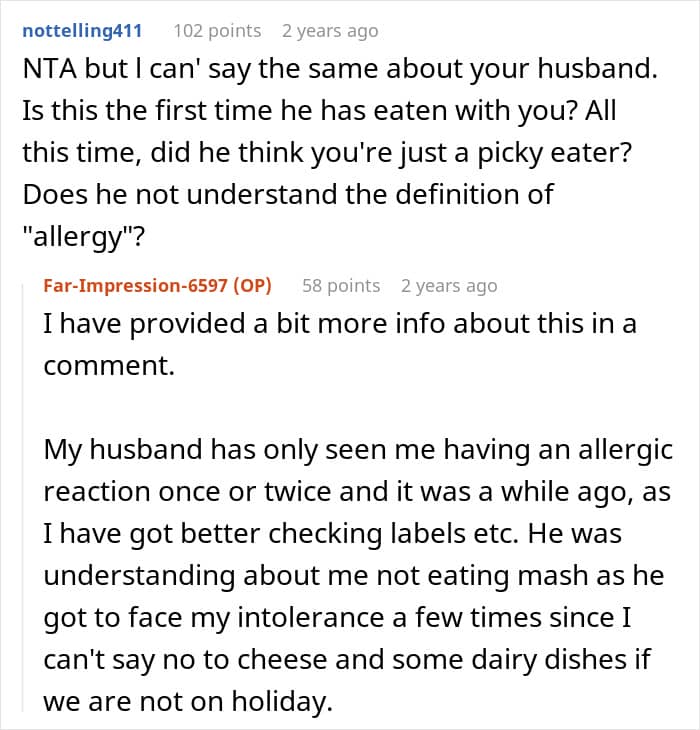Screen dimensions: 700x730
Task: Click the word "NTA" in the first comment
Action: (48, 70)
